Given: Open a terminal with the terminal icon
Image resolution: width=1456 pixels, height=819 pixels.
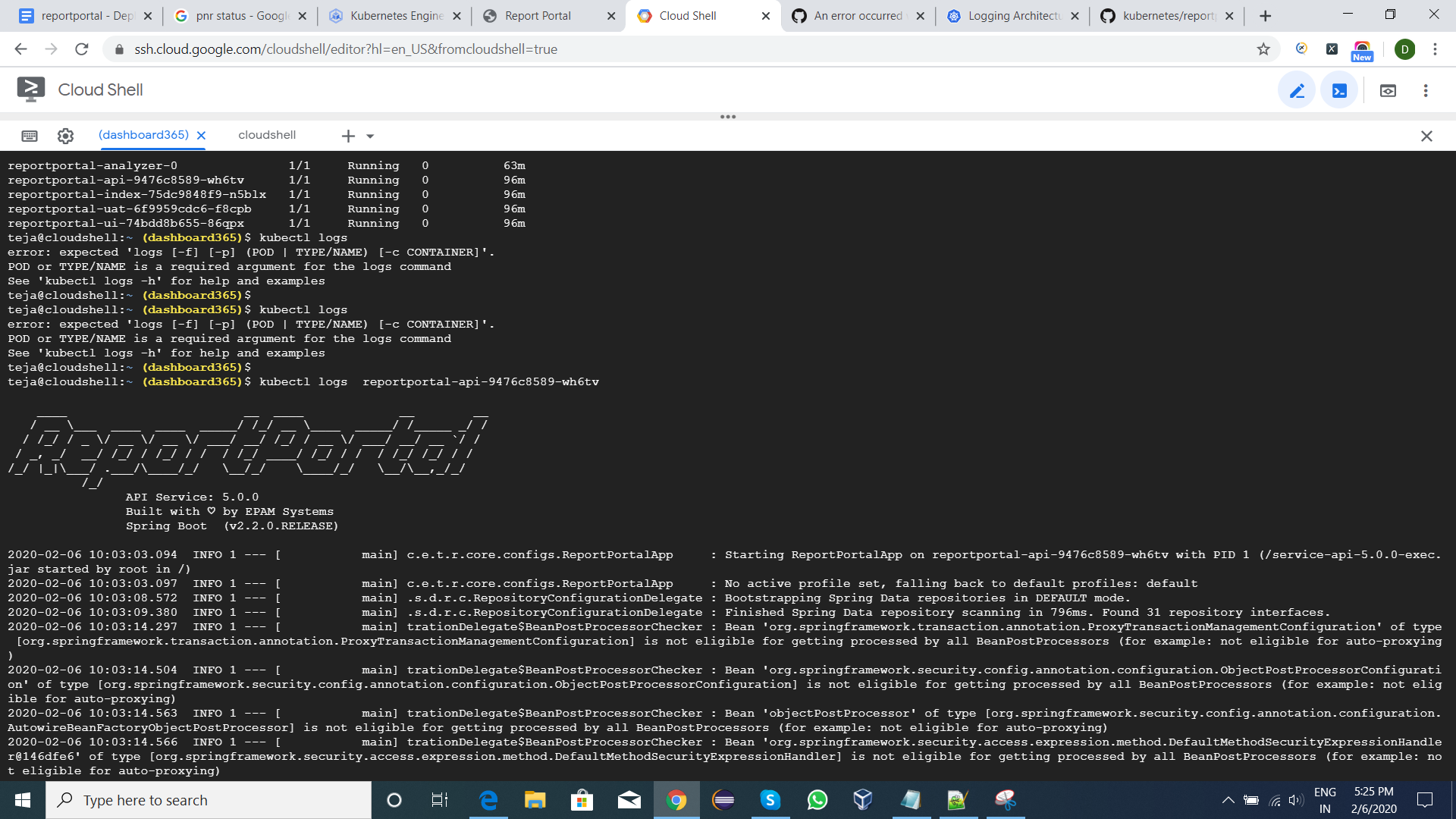Looking at the screenshot, I should click(1339, 89).
